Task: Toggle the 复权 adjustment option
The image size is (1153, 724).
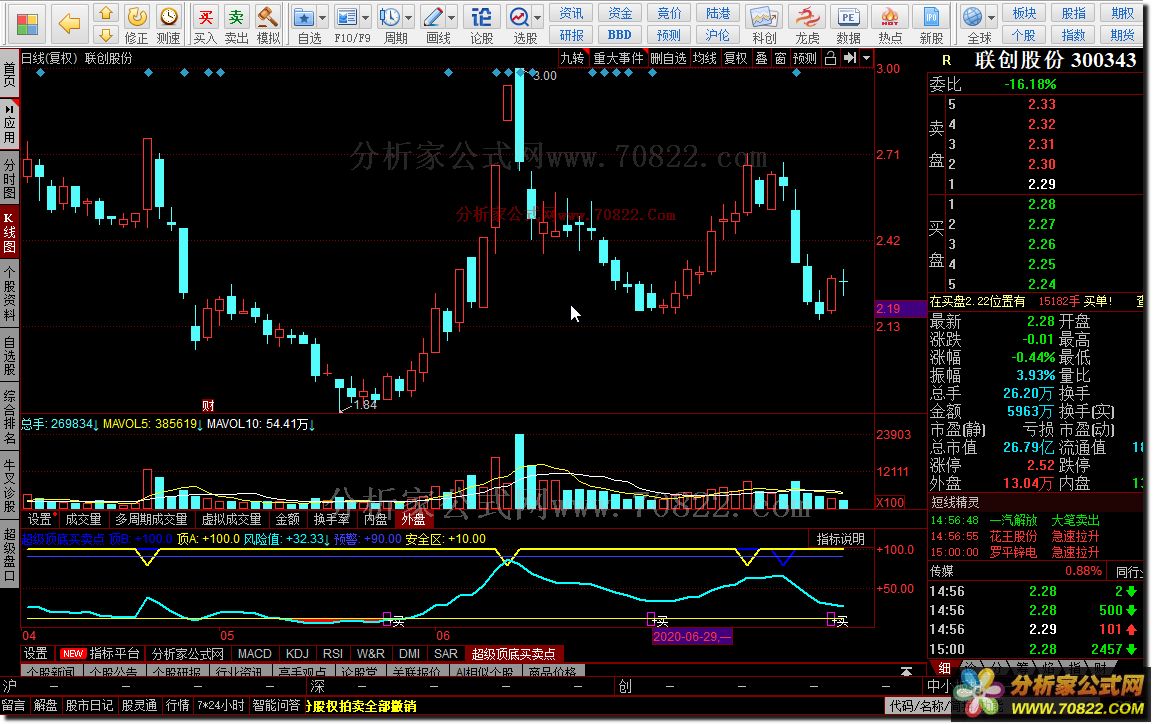Action: pyautogui.click(x=735, y=58)
